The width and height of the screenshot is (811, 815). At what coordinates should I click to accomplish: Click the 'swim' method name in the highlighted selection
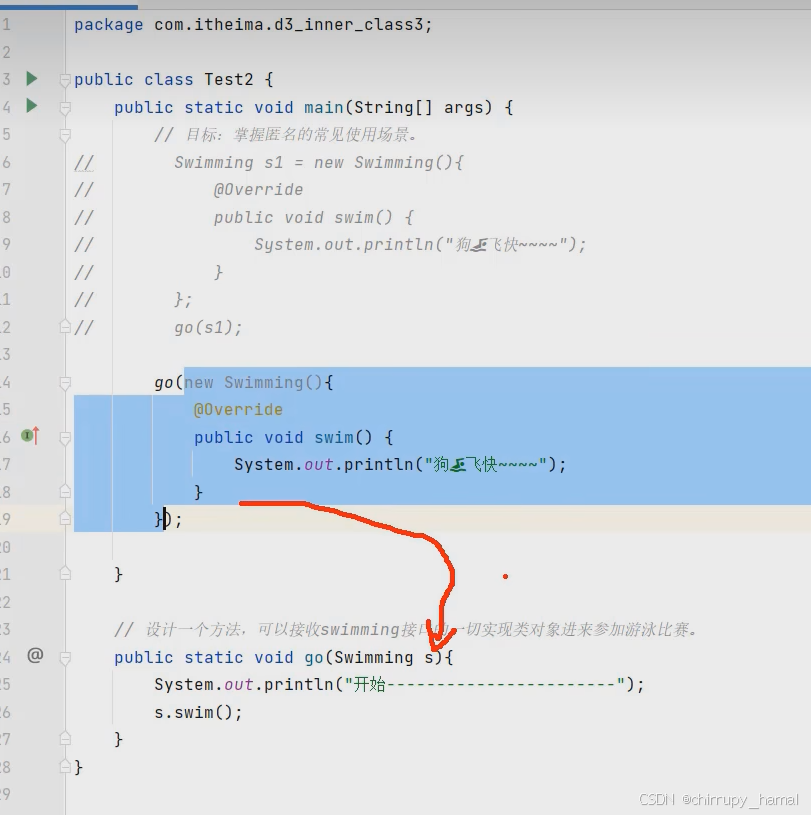click(x=334, y=437)
